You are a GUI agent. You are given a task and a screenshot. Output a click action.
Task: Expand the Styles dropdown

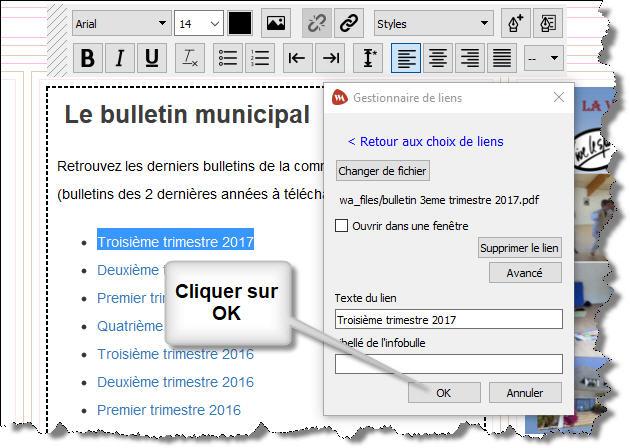point(433,23)
